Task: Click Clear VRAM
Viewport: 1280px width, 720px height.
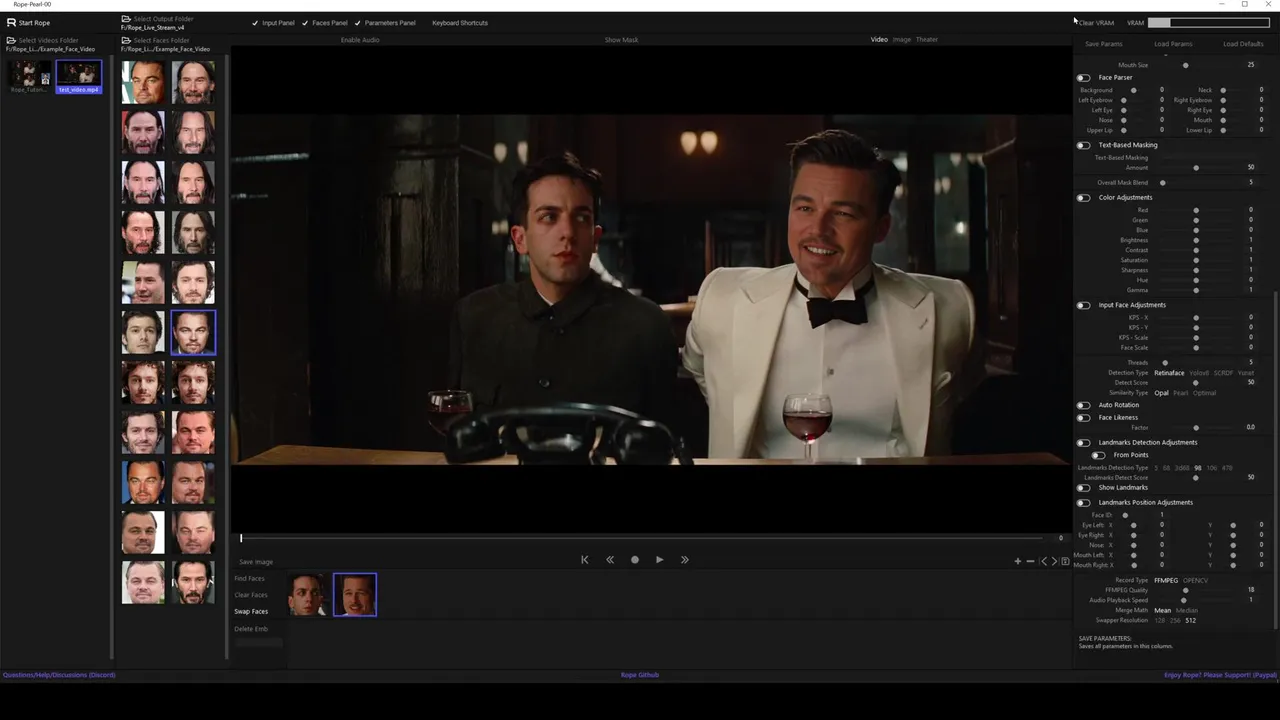Action: (1096, 23)
